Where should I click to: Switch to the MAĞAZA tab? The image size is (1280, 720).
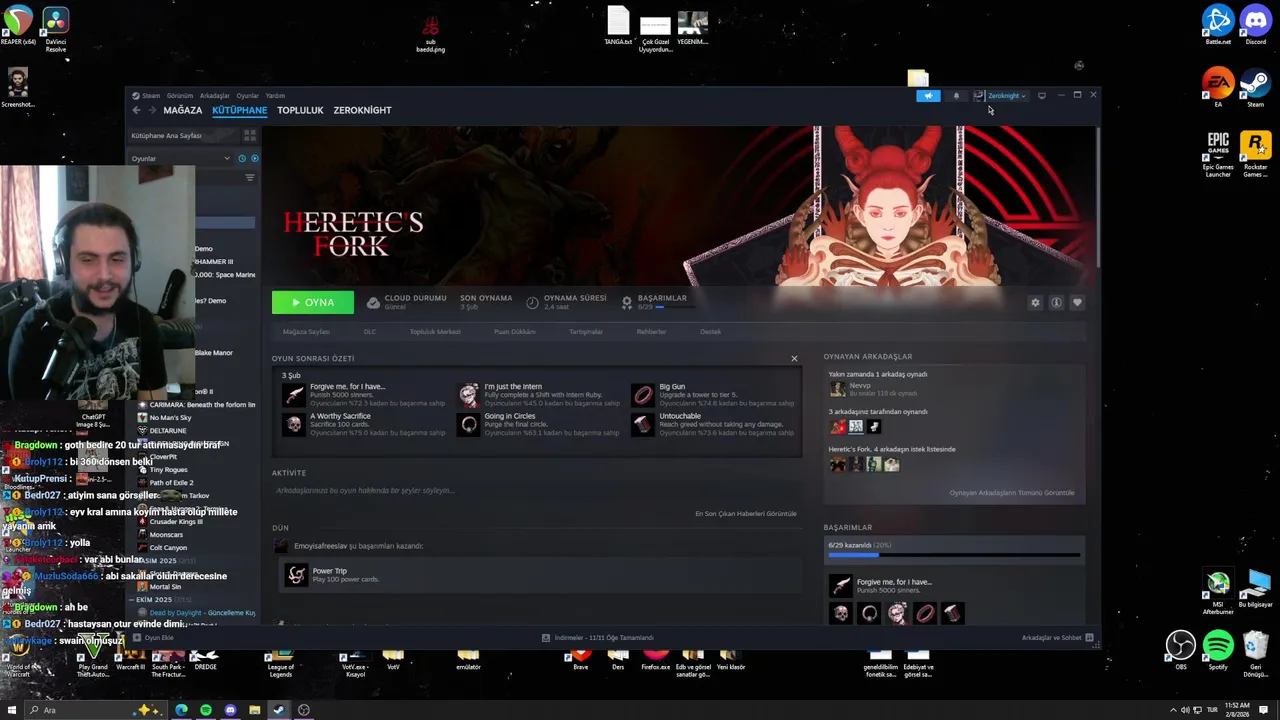pos(183,110)
